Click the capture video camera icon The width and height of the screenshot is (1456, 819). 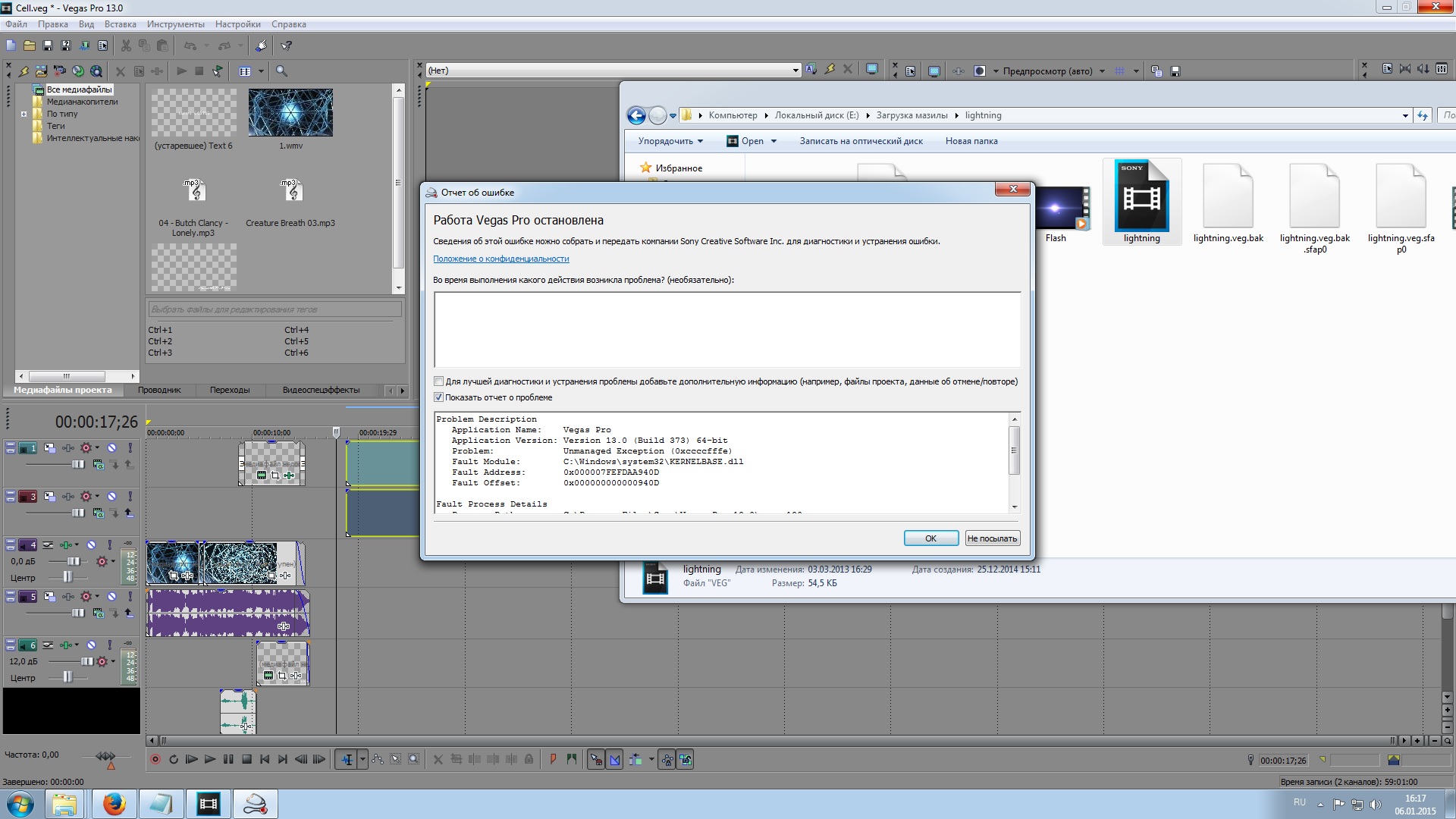coord(59,71)
